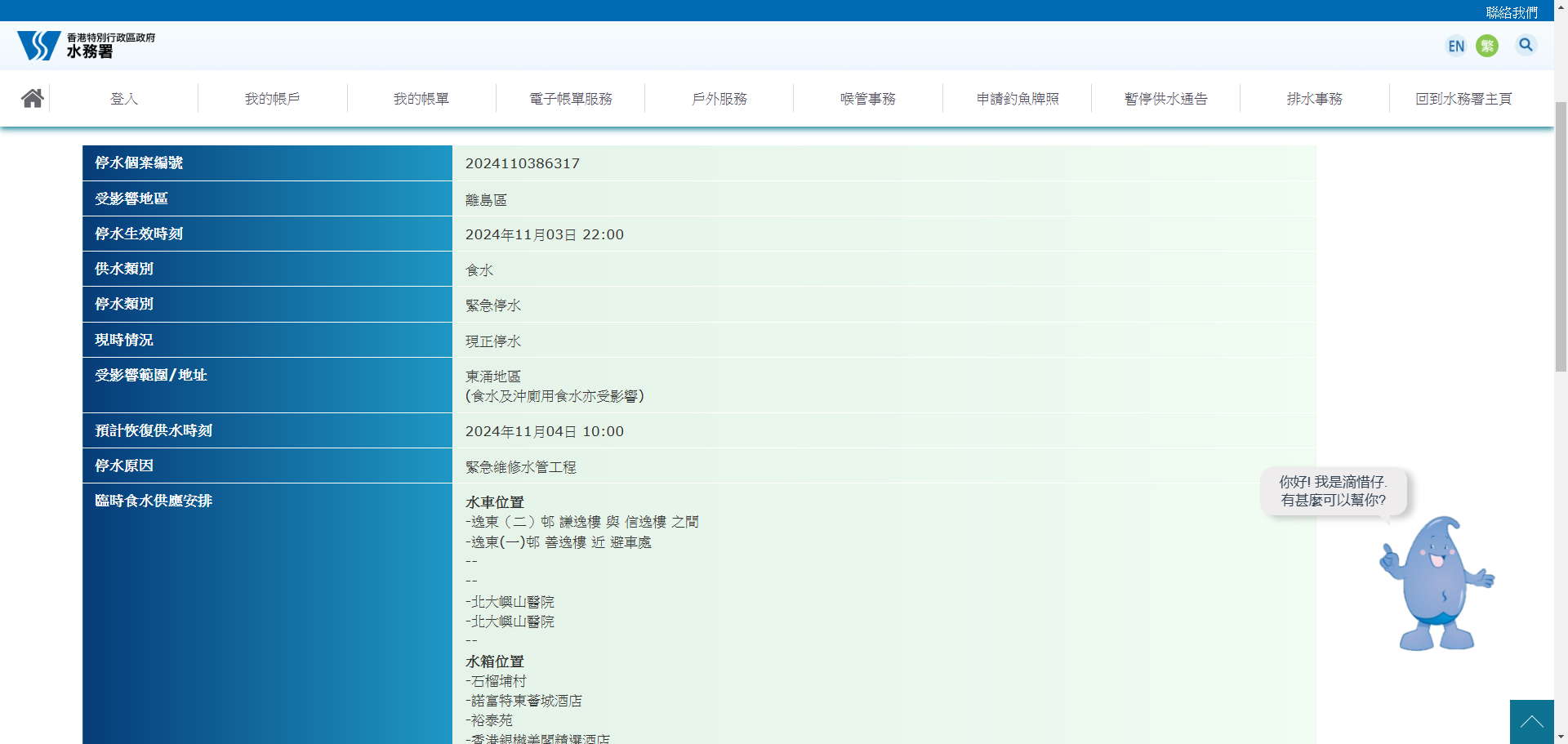Expand the 喉管事務 menu
Image resolution: width=1568 pixels, height=744 pixels.
coord(868,99)
